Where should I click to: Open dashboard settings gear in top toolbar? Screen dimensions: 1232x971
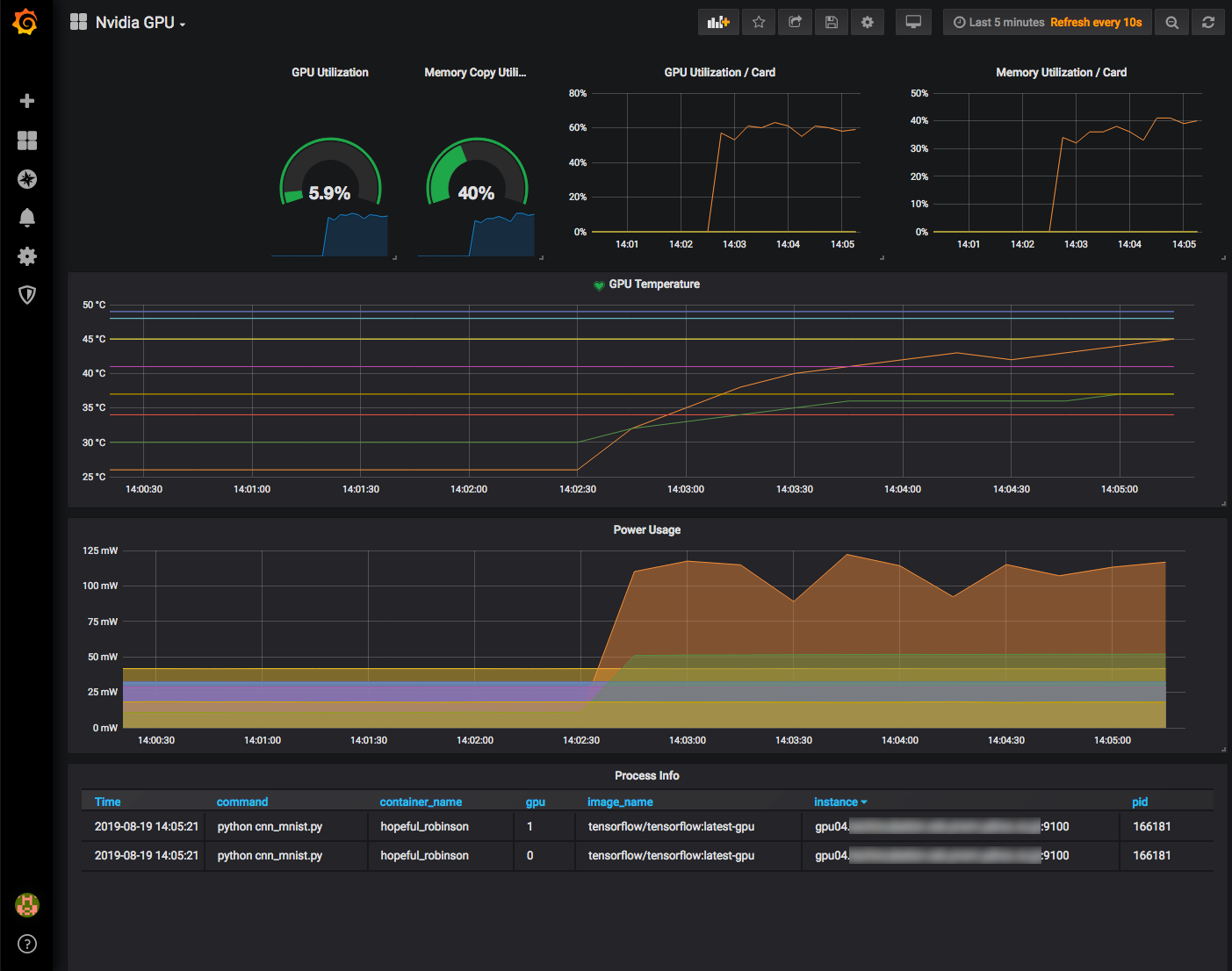coord(867,23)
